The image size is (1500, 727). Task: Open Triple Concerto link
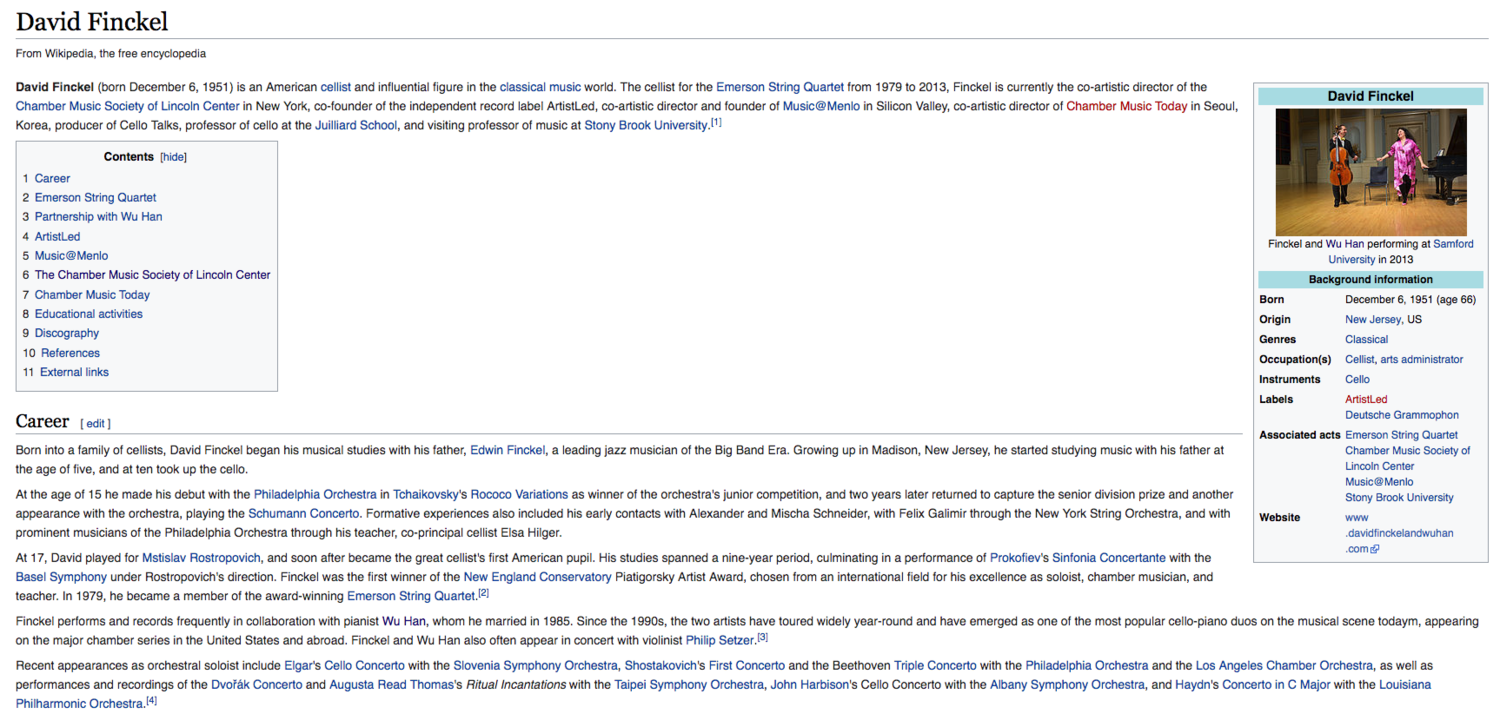point(936,665)
